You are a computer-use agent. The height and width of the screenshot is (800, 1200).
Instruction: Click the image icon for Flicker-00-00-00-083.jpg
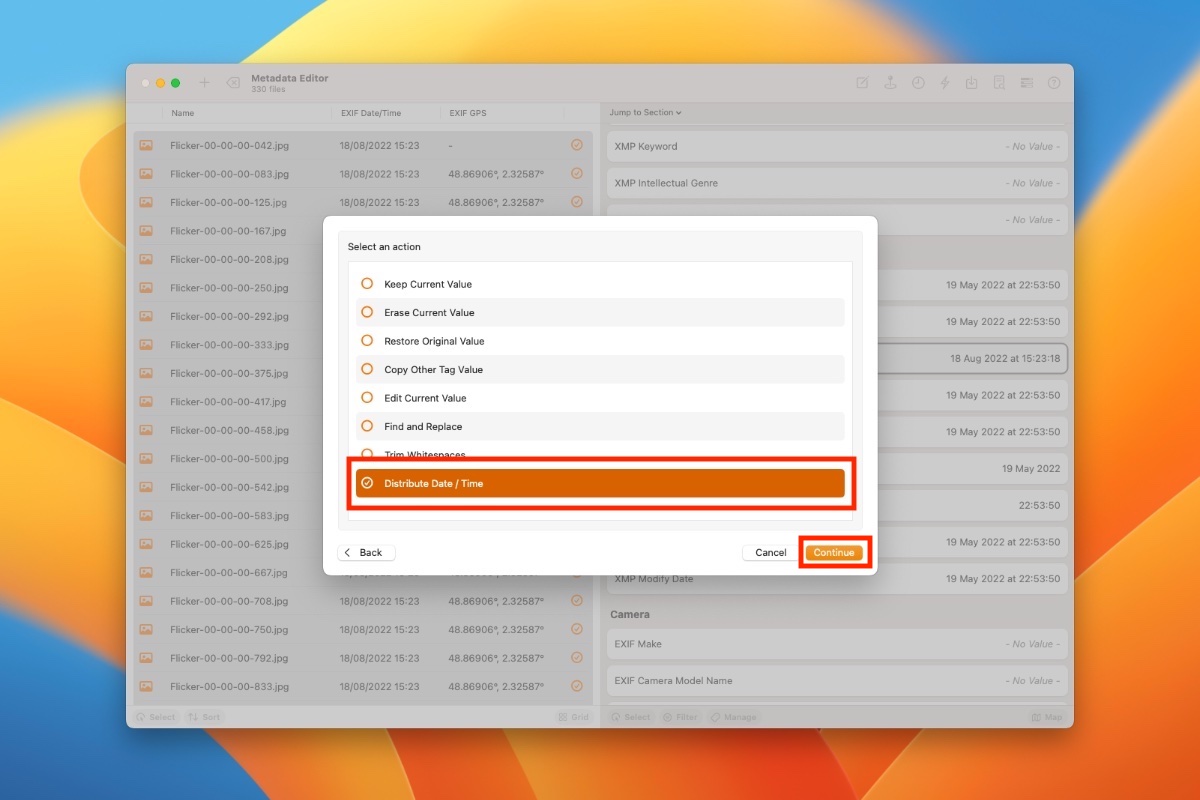point(146,174)
